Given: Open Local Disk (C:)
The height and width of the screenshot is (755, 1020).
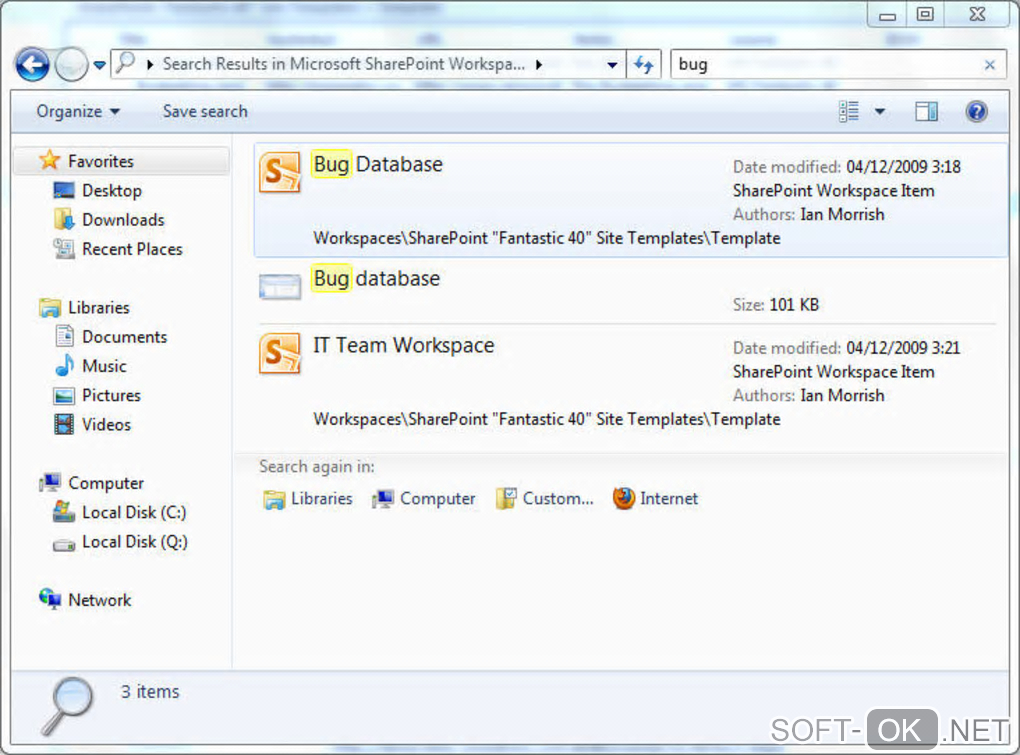Looking at the screenshot, I should (x=134, y=512).
